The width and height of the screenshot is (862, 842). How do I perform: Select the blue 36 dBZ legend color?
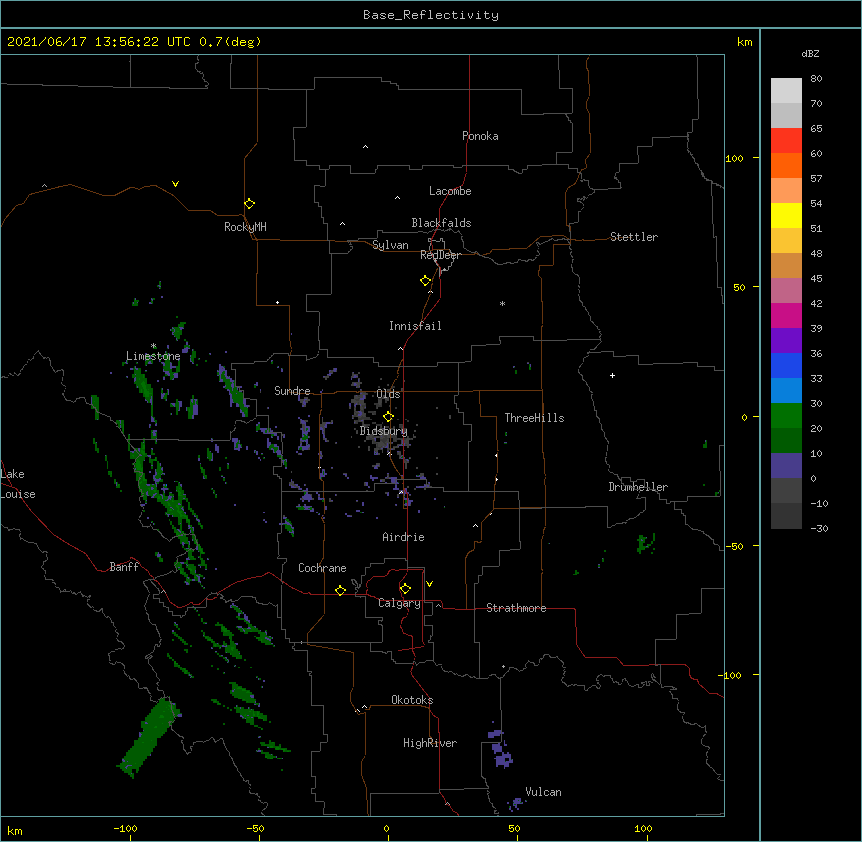pos(786,365)
